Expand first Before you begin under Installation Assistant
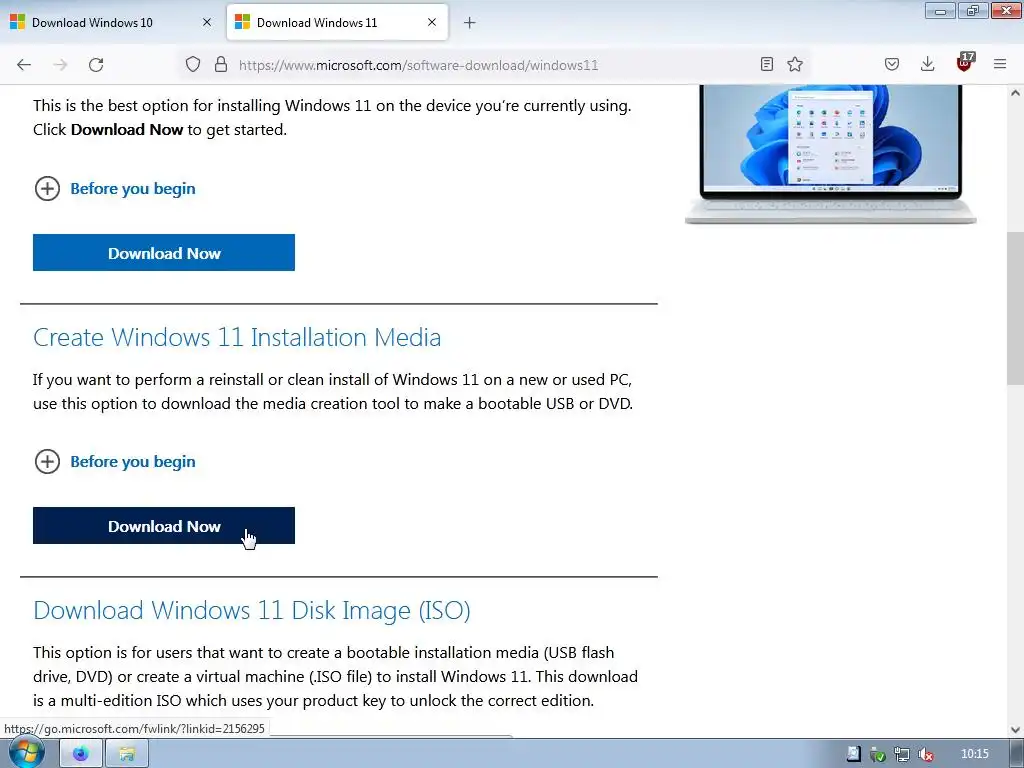 [115, 189]
